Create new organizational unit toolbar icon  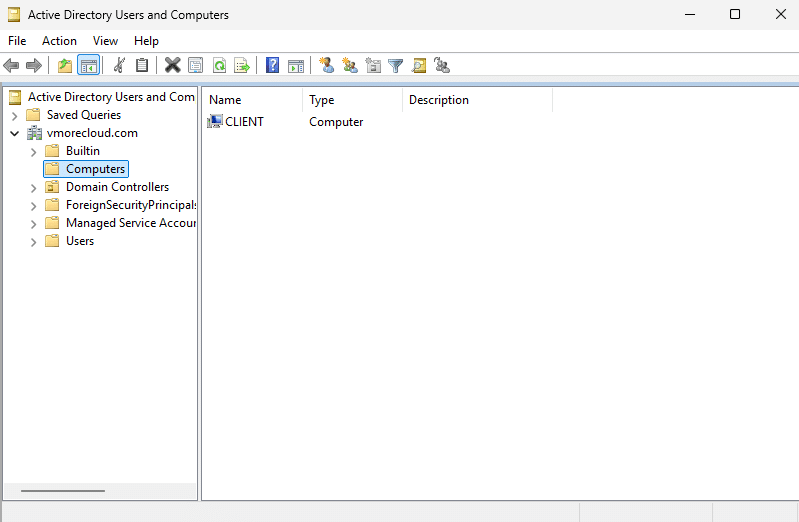pos(373,65)
